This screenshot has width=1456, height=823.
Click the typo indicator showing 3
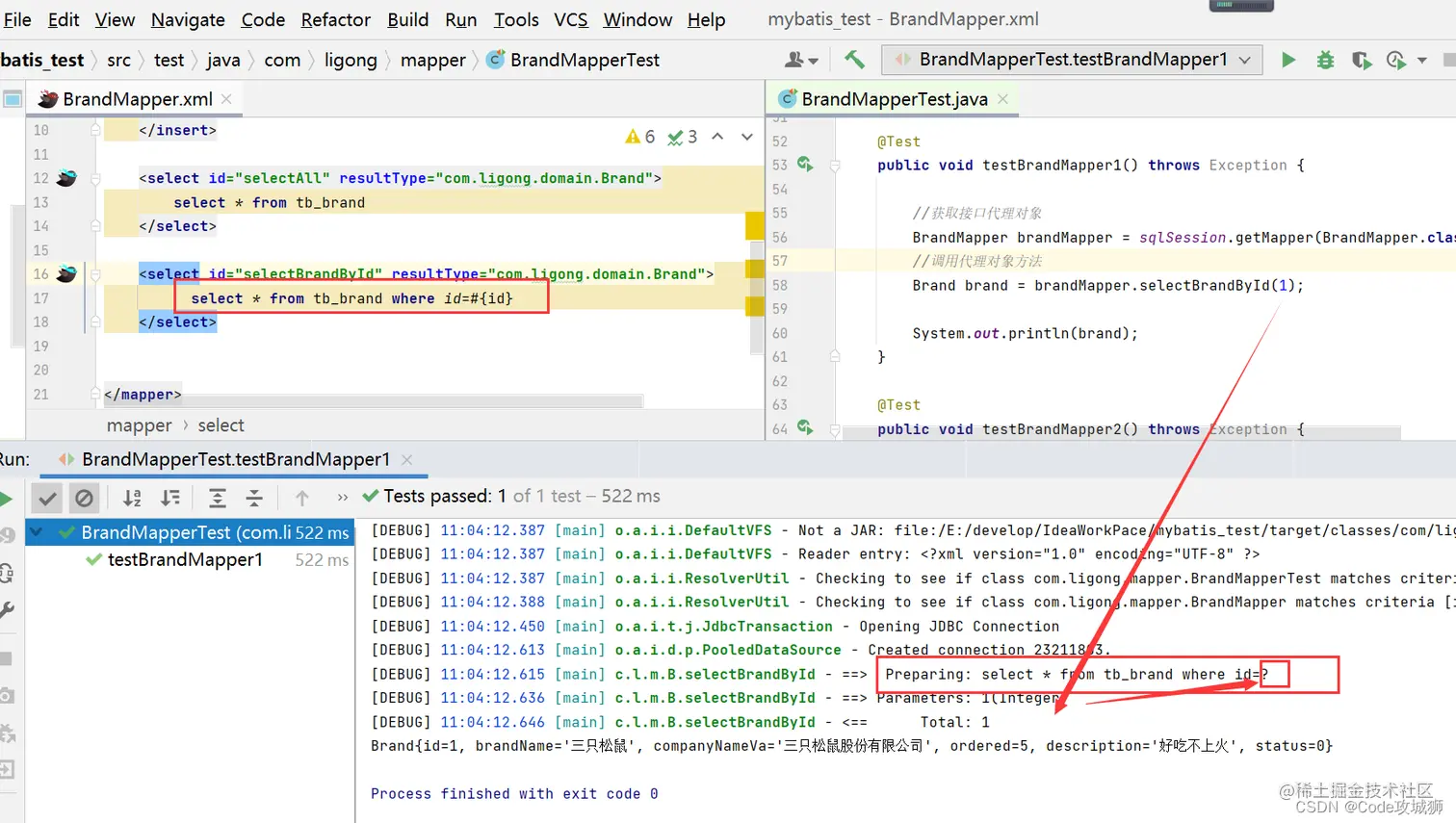pos(683,137)
